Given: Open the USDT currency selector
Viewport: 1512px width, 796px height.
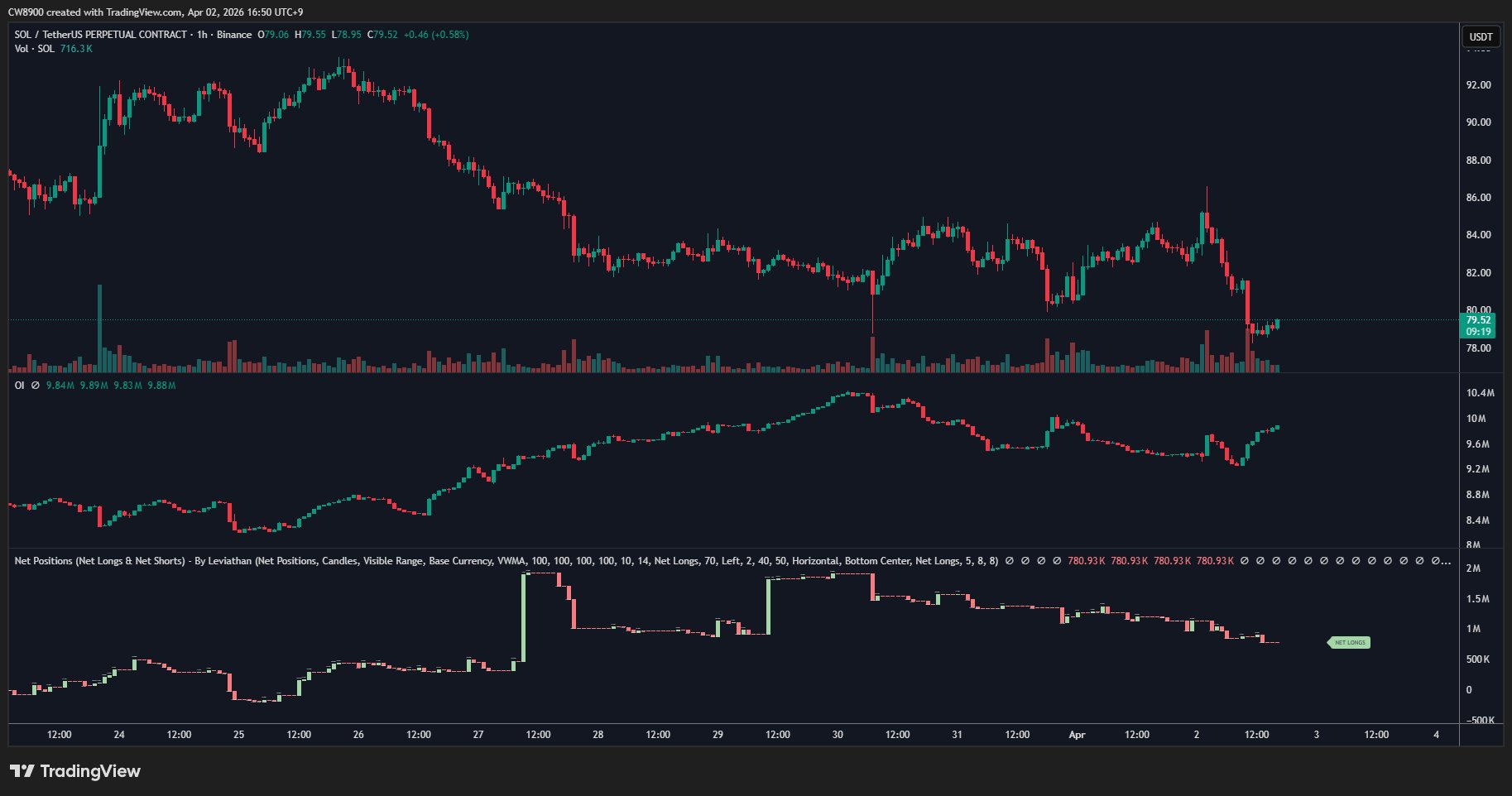Looking at the screenshot, I should [1481, 36].
